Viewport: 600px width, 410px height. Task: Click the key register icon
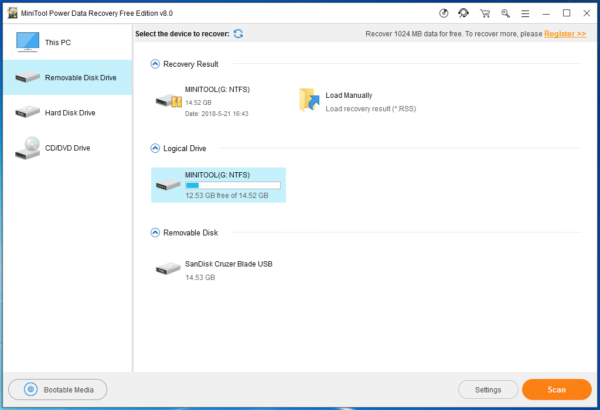pyautogui.click(x=505, y=13)
